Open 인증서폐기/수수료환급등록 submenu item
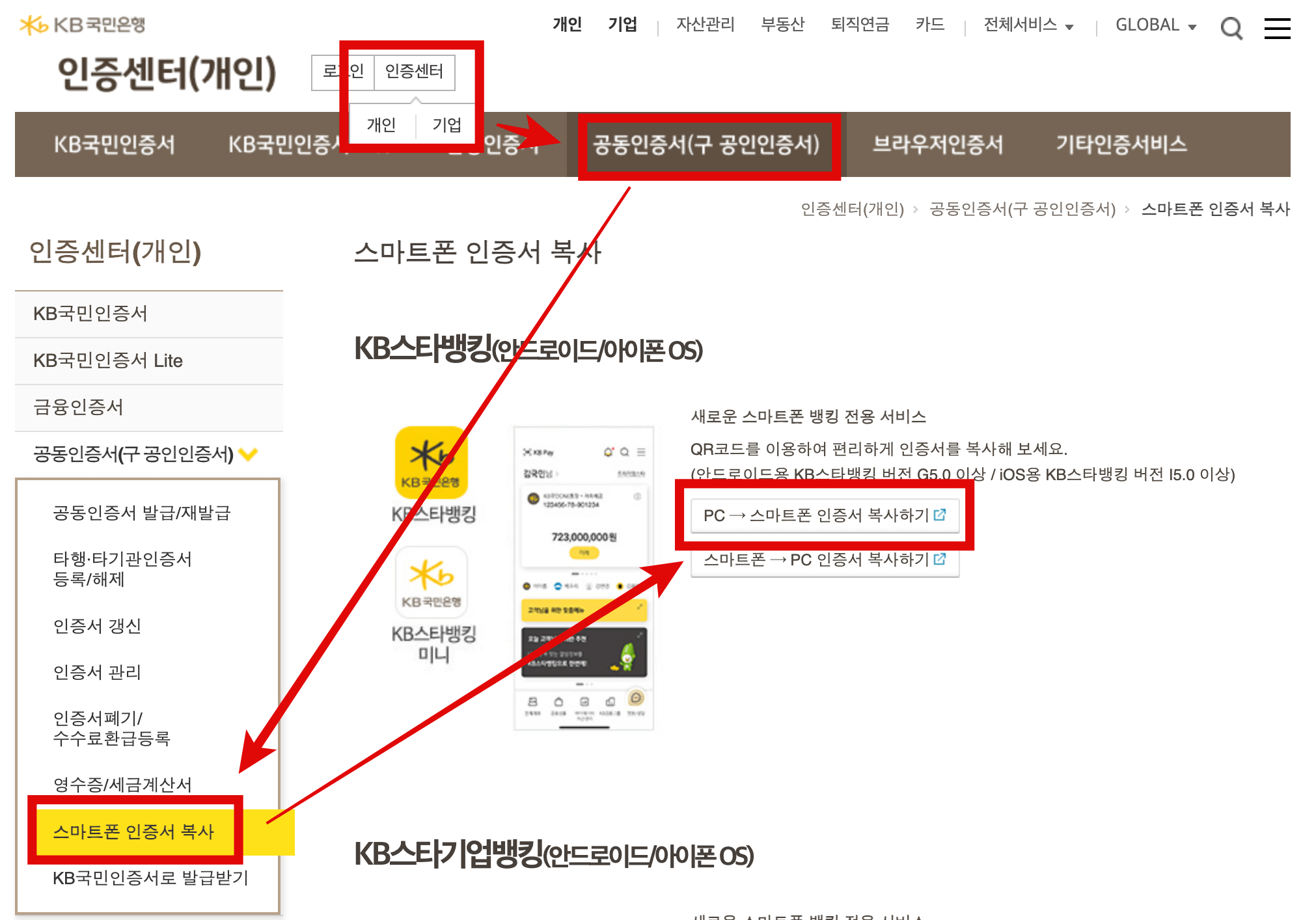This screenshot has height=920, width=1316. [112, 728]
